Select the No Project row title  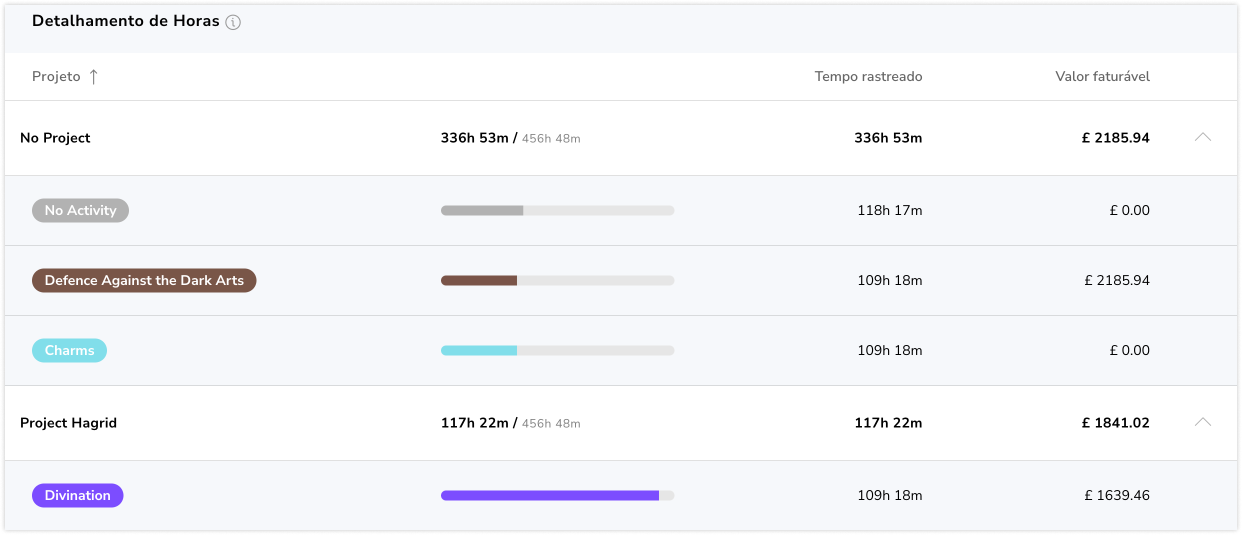tap(55, 138)
